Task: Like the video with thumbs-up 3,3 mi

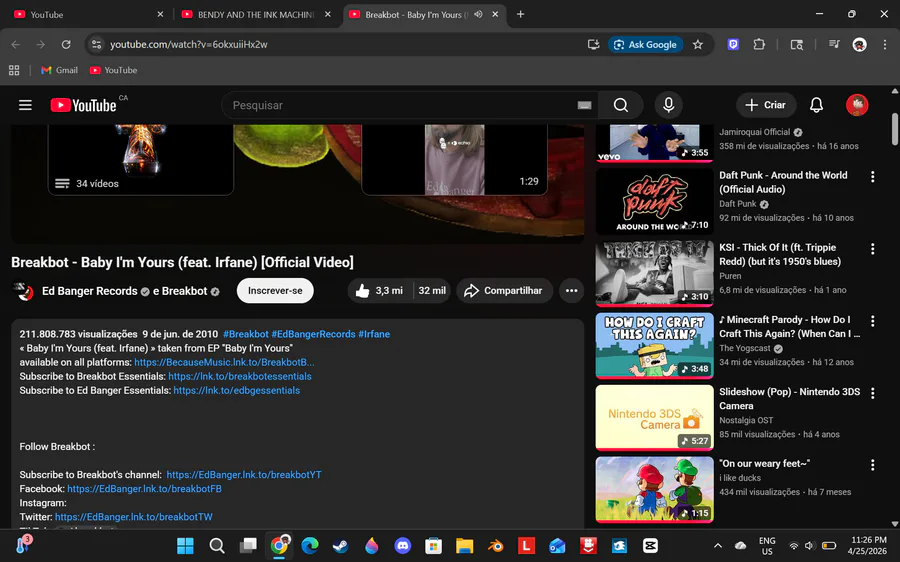Action: (x=379, y=290)
